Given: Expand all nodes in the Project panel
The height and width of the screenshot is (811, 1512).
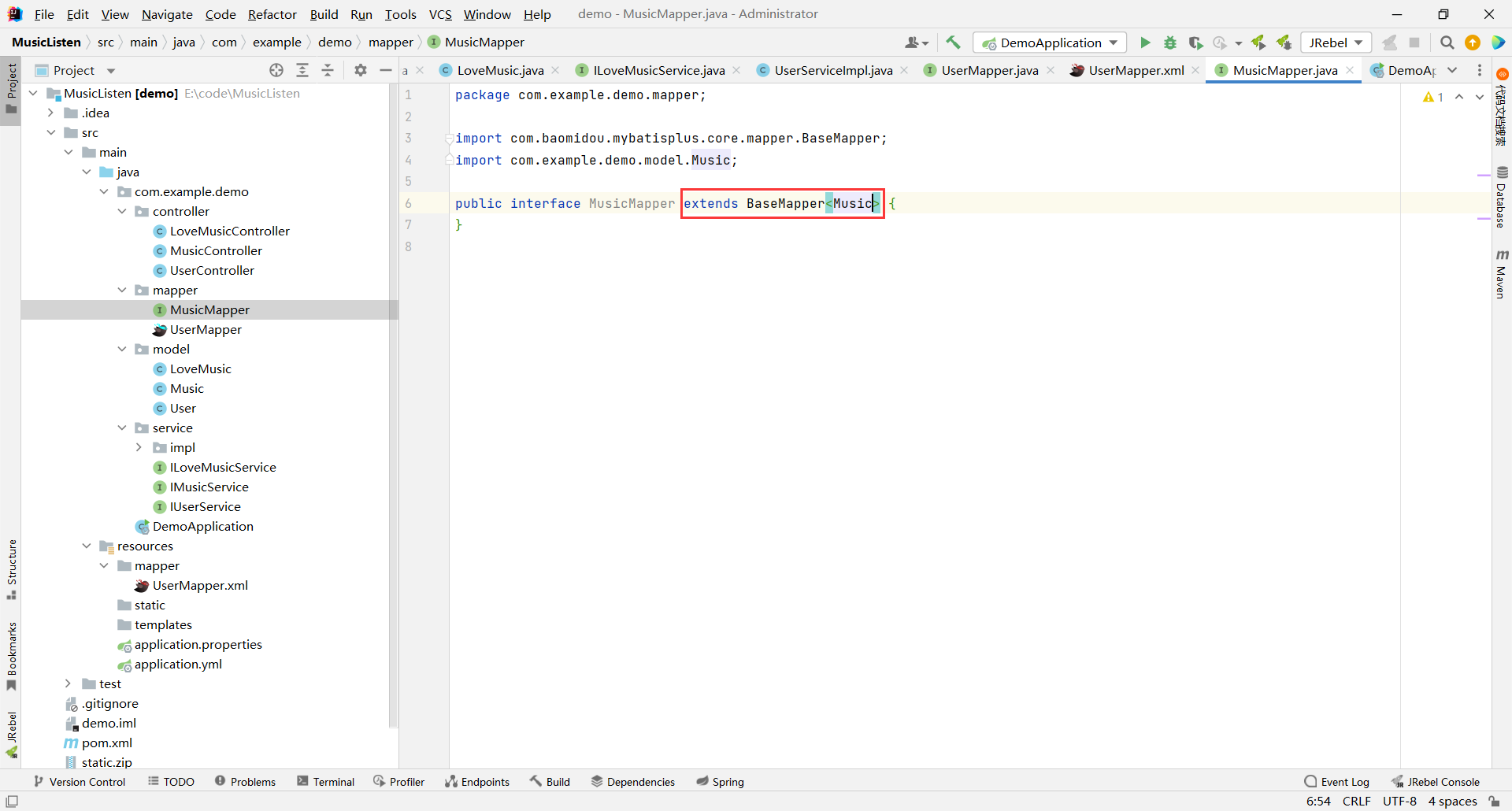Looking at the screenshot, I should (302, 70).
